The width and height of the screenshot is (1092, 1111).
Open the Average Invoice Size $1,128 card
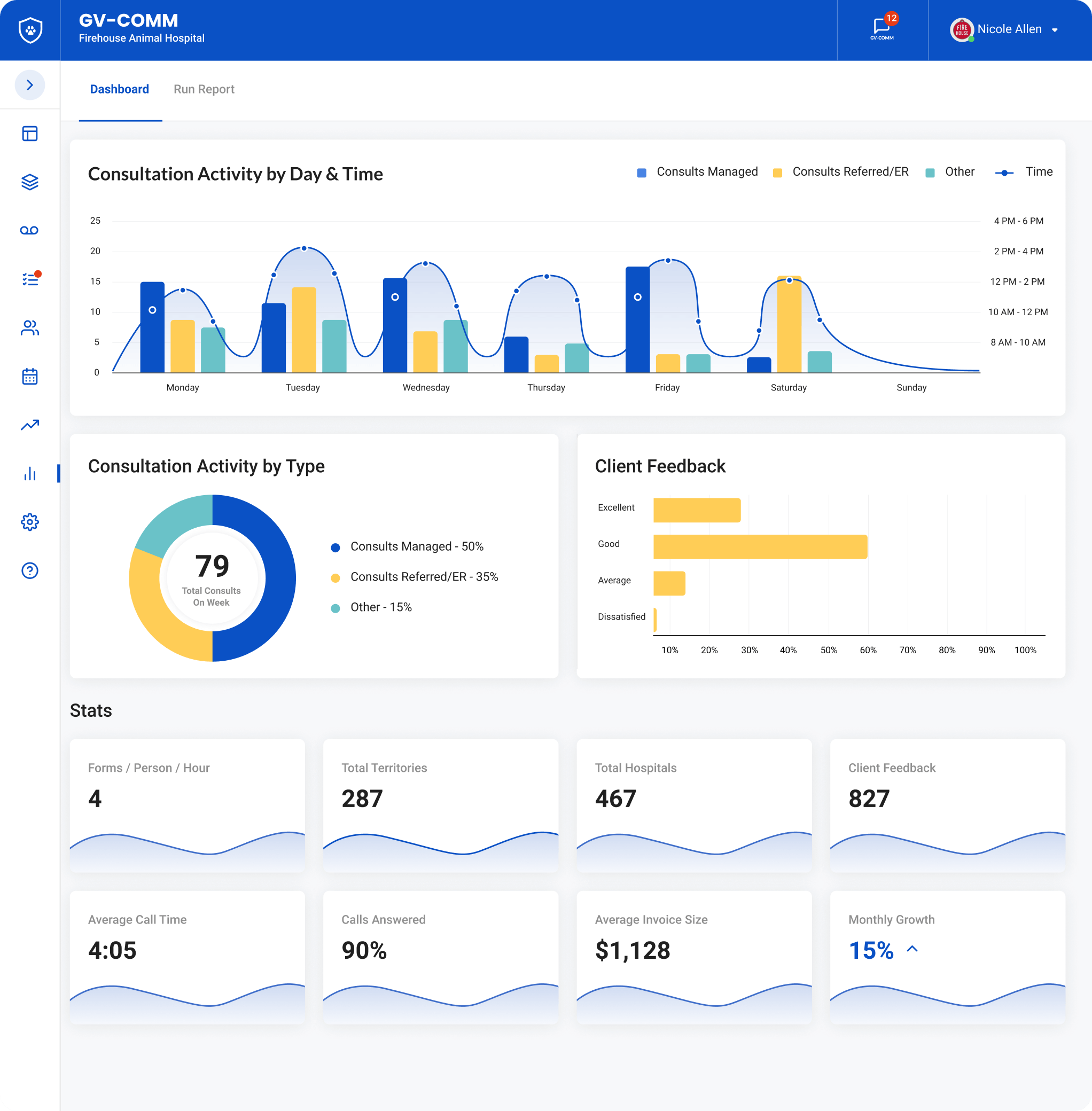pos(695,957)
